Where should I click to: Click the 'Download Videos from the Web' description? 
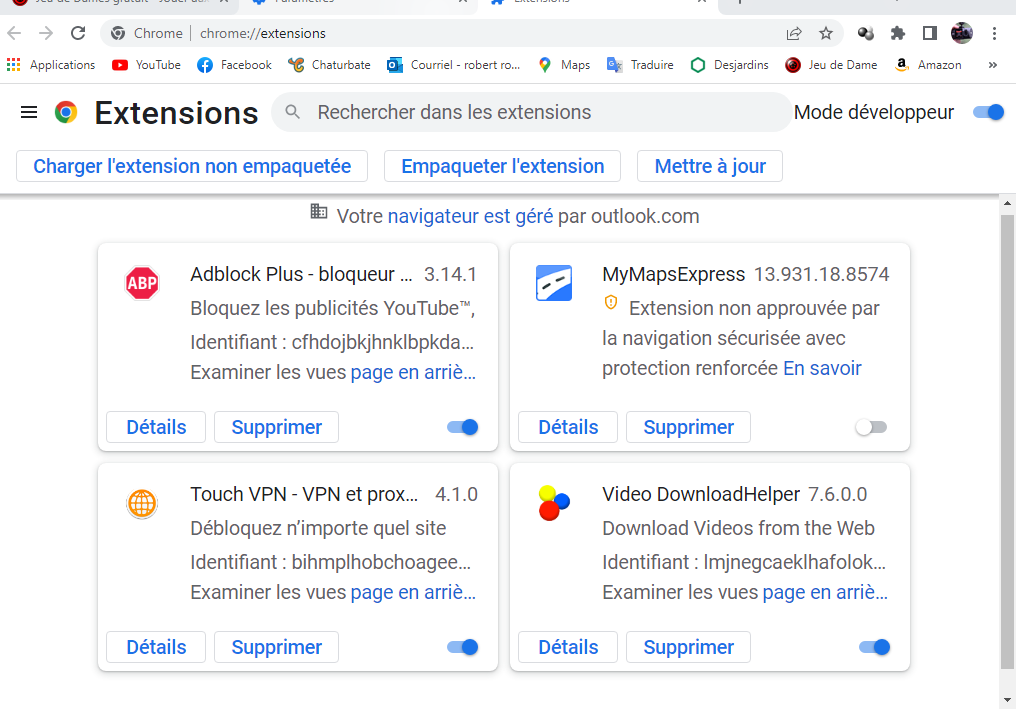click(x=738, y=528)
